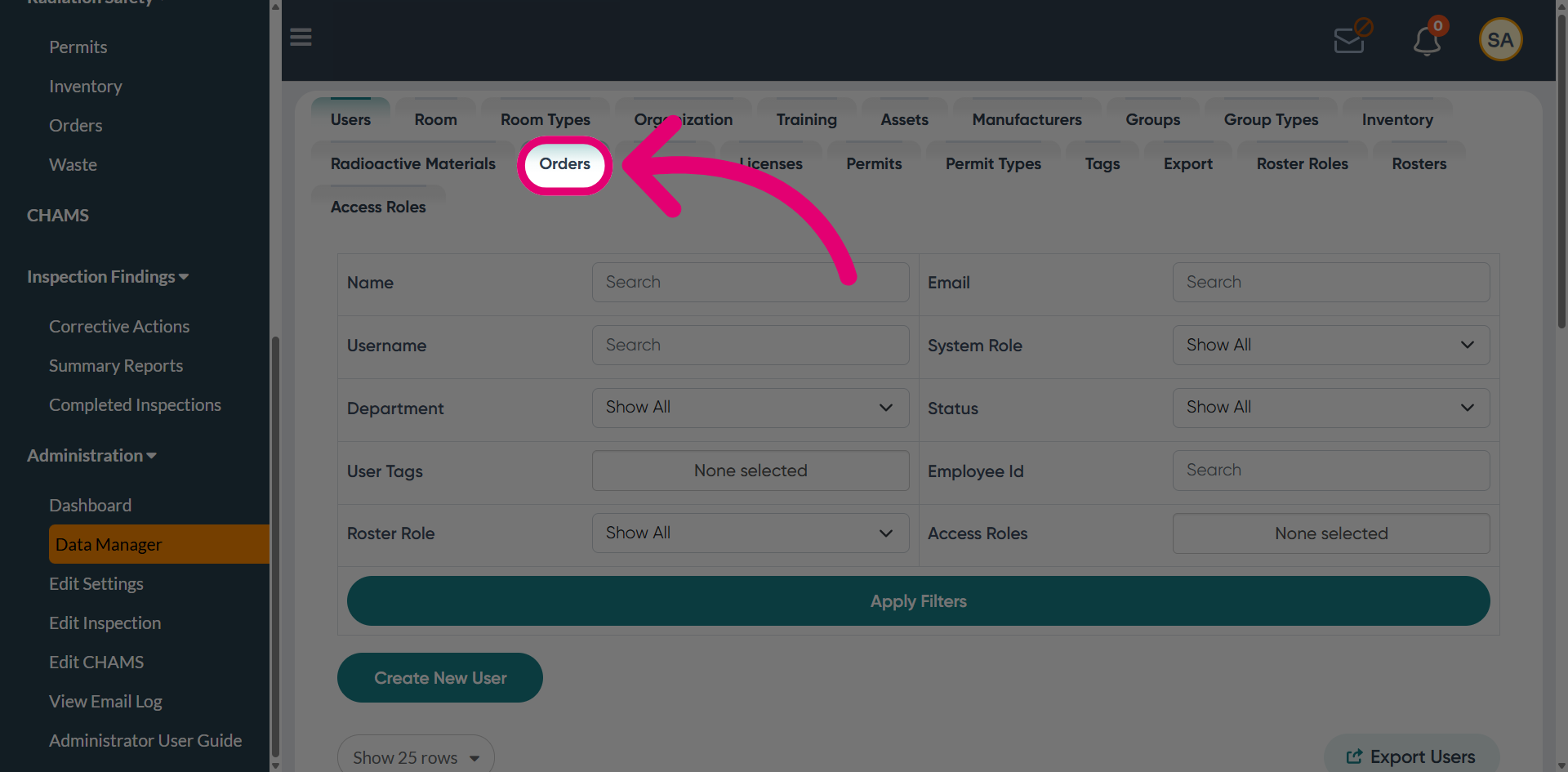Open the User Tags multiselect
This screenshot has height=772, width=1568.
751,471
